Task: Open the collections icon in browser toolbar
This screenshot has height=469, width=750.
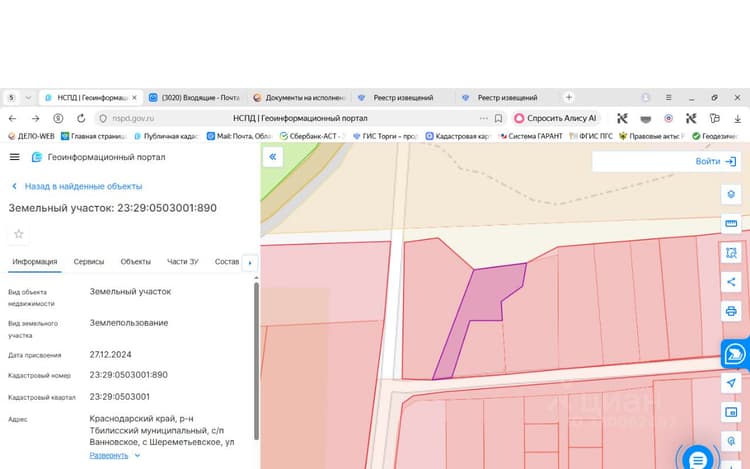Action: (x=715, y=118)
